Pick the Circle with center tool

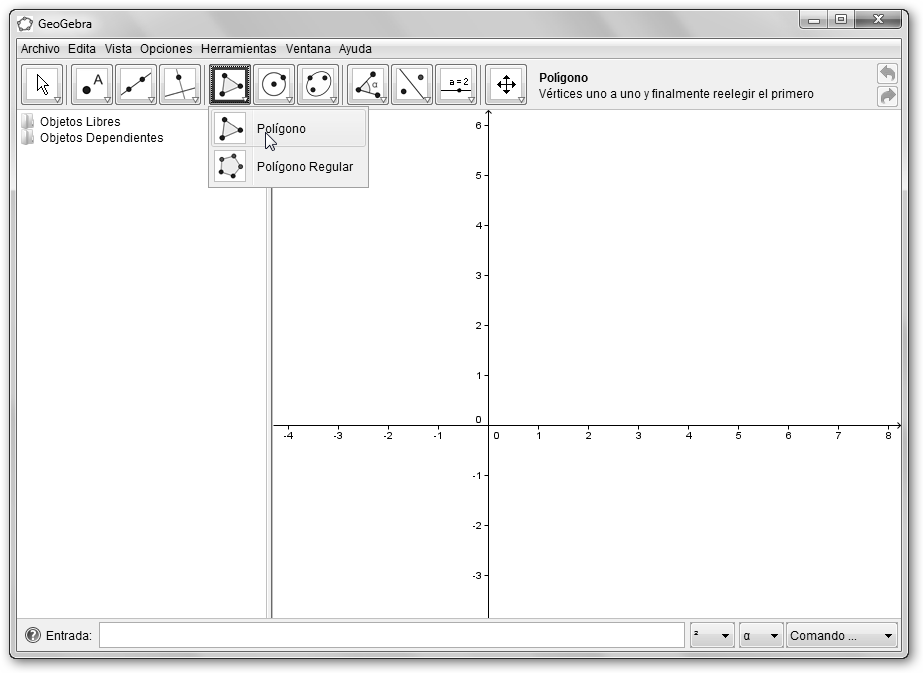click(x=274, y=85)
